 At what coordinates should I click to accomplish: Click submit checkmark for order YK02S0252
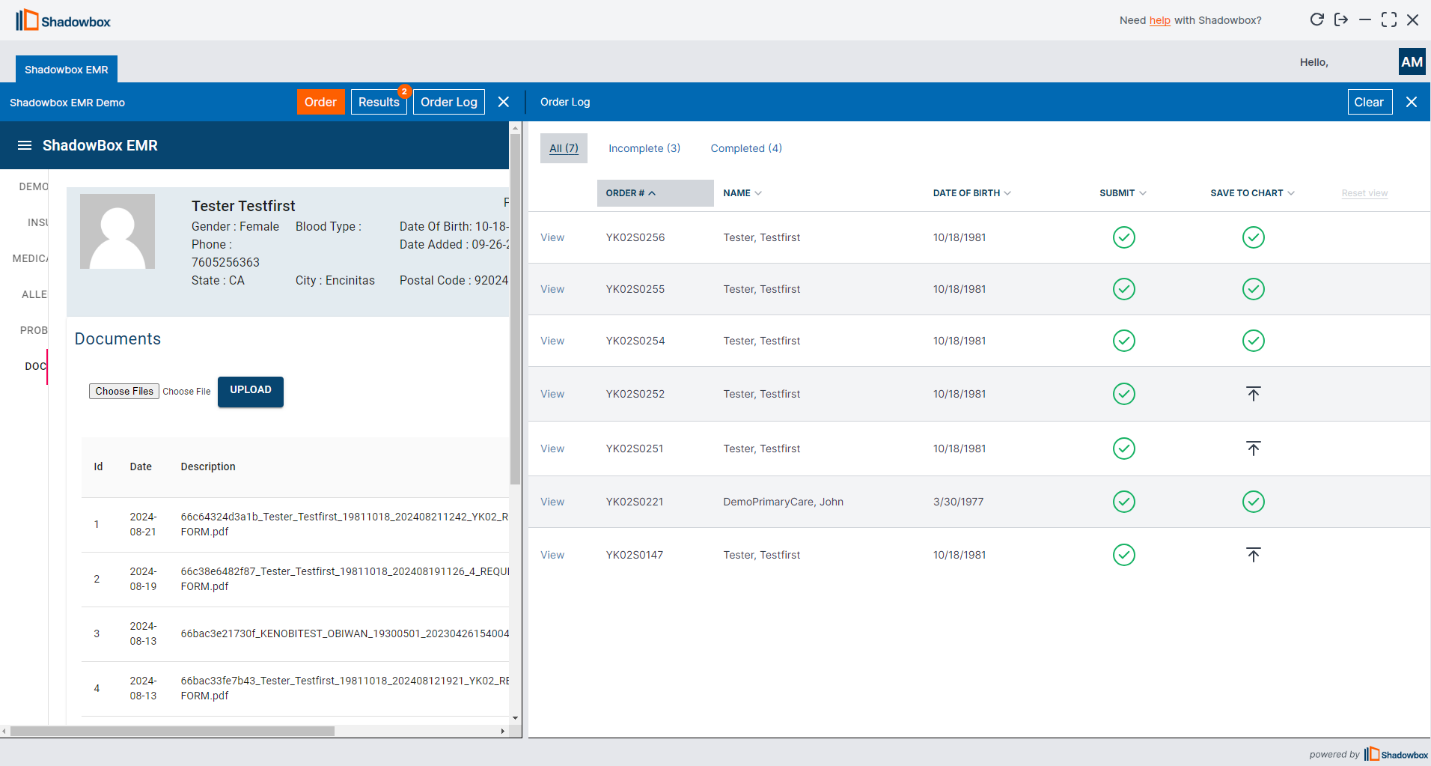(x=1124, y=394)
